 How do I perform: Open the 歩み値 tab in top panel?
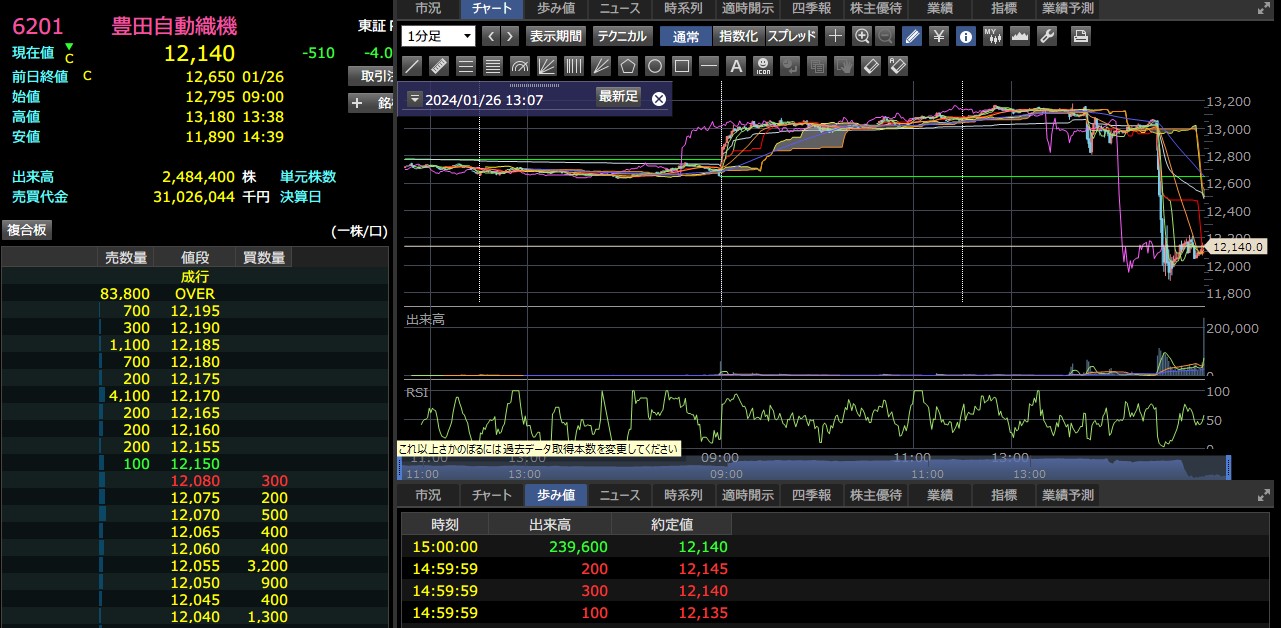(555, 8)
